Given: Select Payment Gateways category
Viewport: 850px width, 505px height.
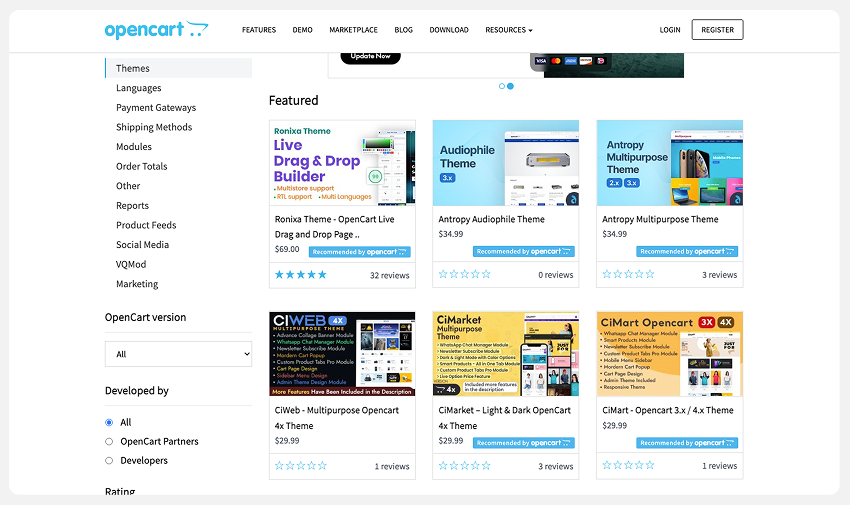Looking at the screenshot, I should tap(156, 107).
